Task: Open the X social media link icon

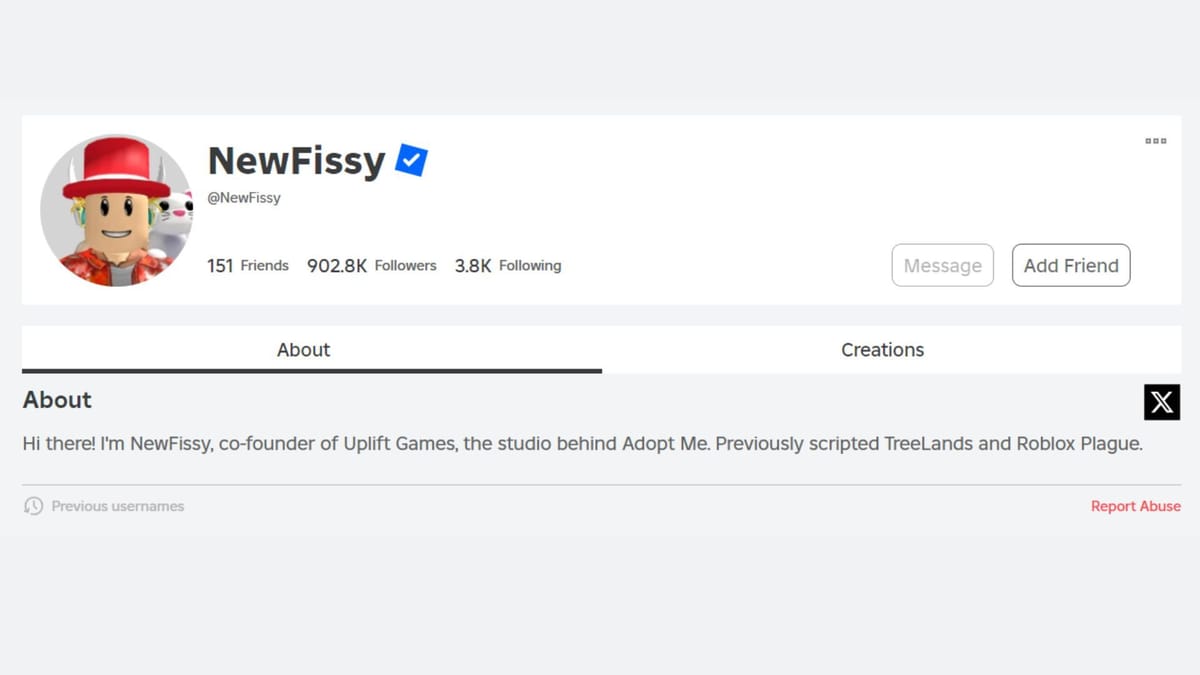Action: pyautogui.click(x=1161, y=402)
